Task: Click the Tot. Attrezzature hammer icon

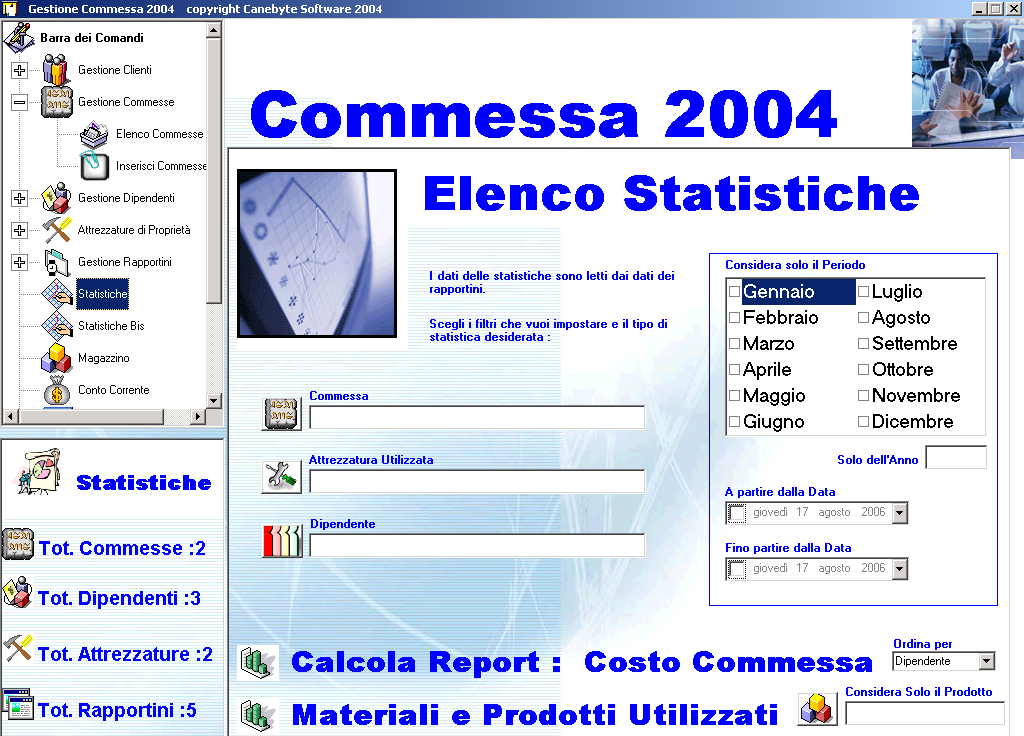Action: (x=18, y=648)
